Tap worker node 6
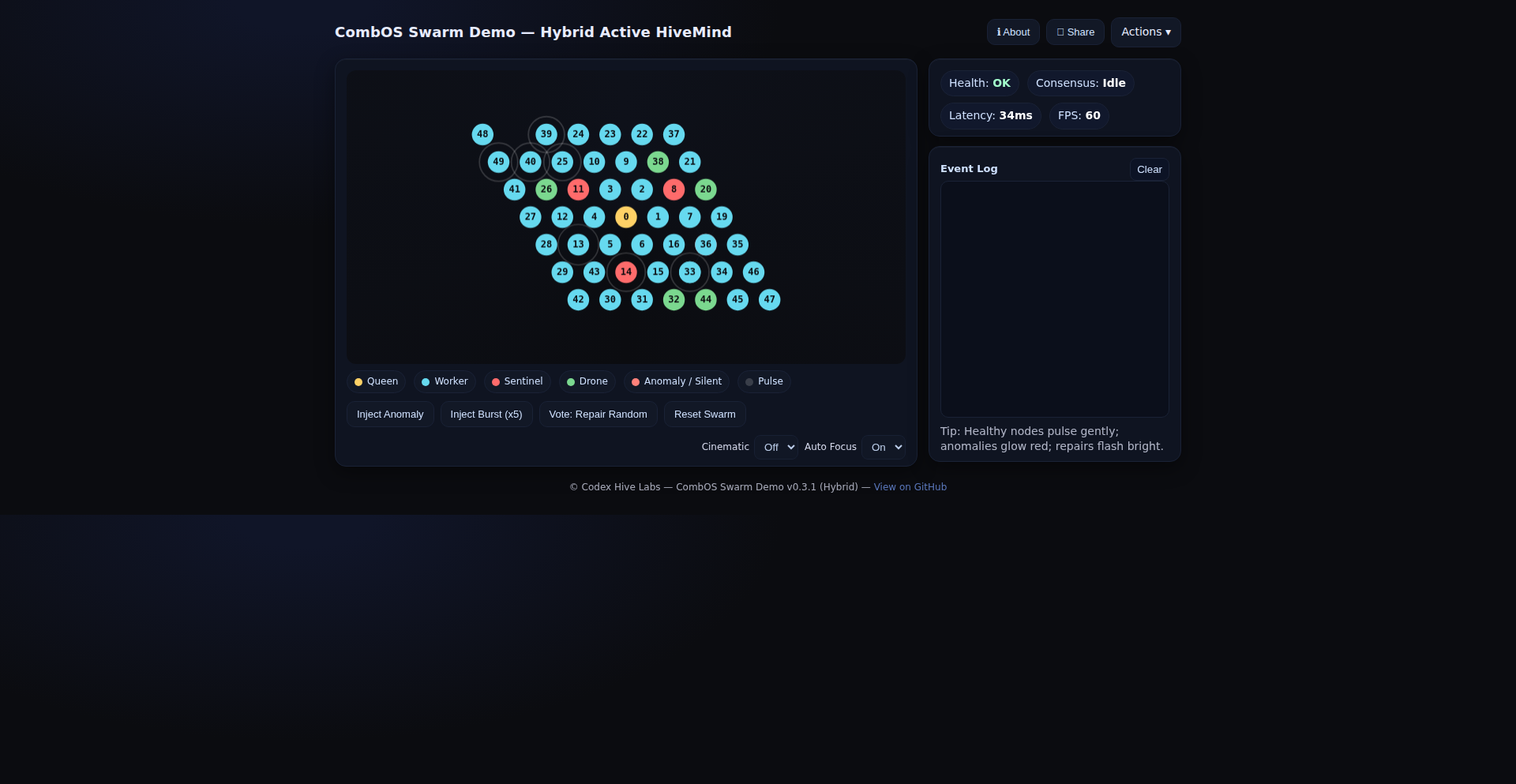This screenshot has height=784, width=1516. click(642, 245)
